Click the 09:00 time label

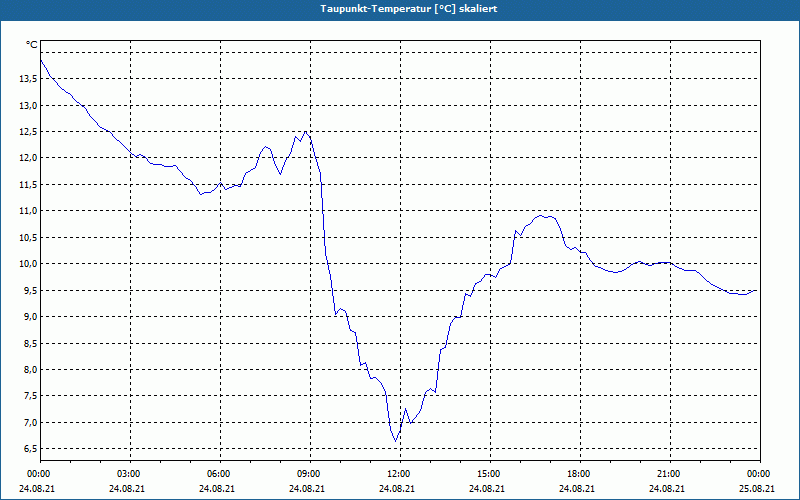click(x=307, y=474)
